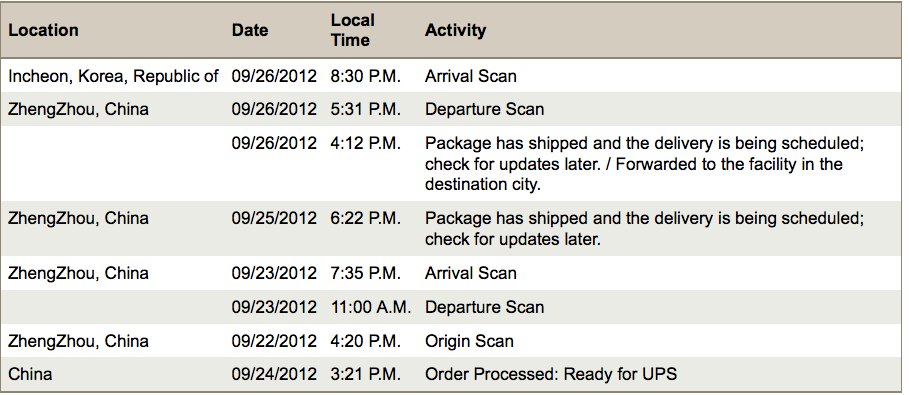909x395 pixels.
Task: Select the China location in last row
Action: coord(30,374)
